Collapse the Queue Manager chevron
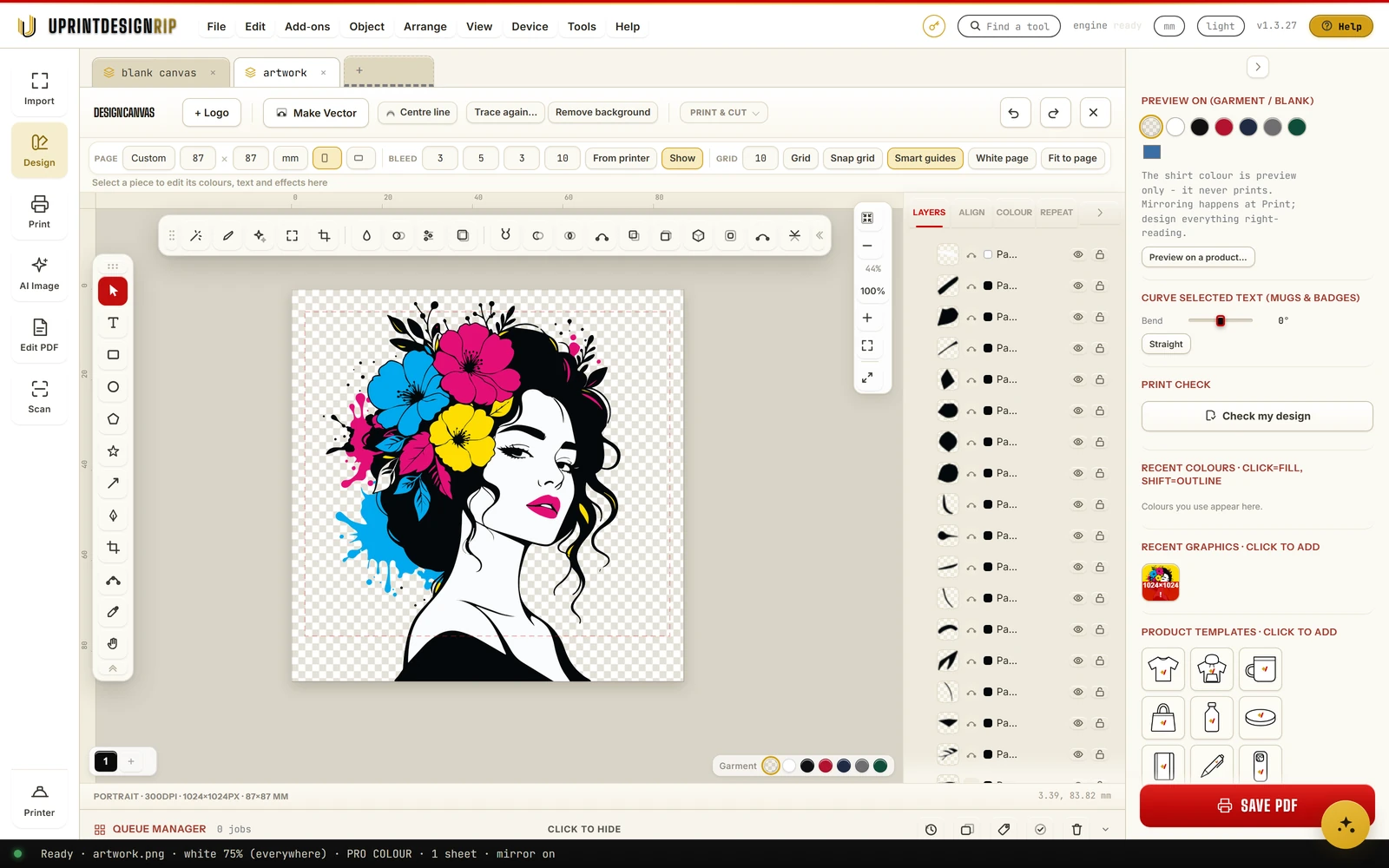 coord(1105,830)
